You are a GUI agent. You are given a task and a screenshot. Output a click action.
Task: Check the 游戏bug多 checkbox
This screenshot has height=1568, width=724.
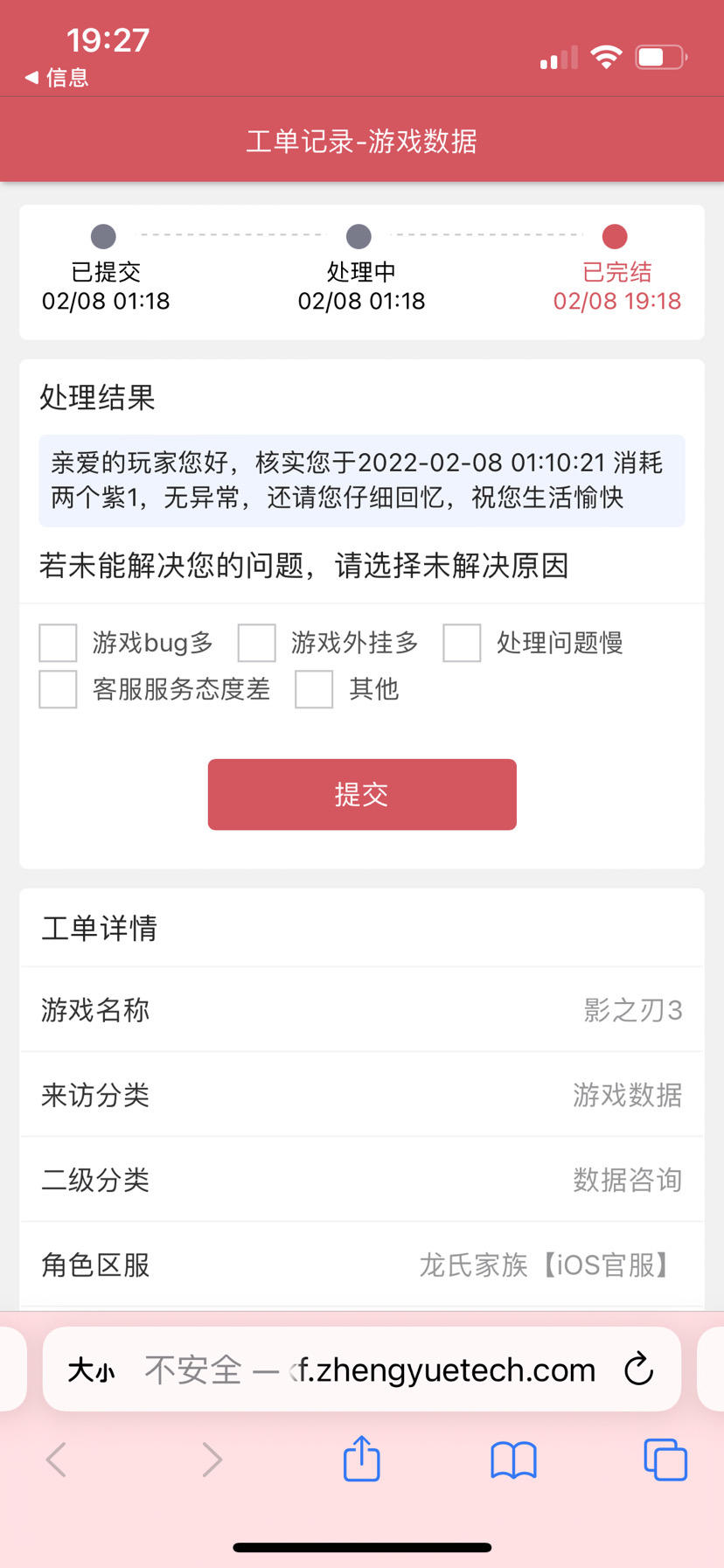click(x=59, y=643)
